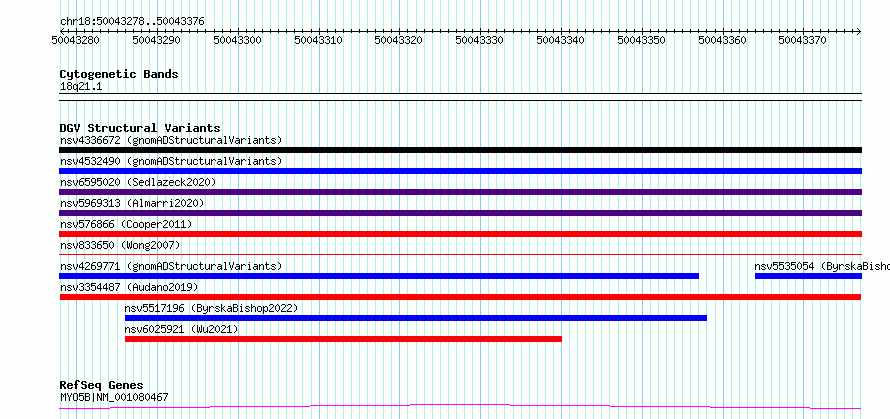Open the nsv4269771 blue variant bar
This screenshot has height=419, width=890.
379,276
